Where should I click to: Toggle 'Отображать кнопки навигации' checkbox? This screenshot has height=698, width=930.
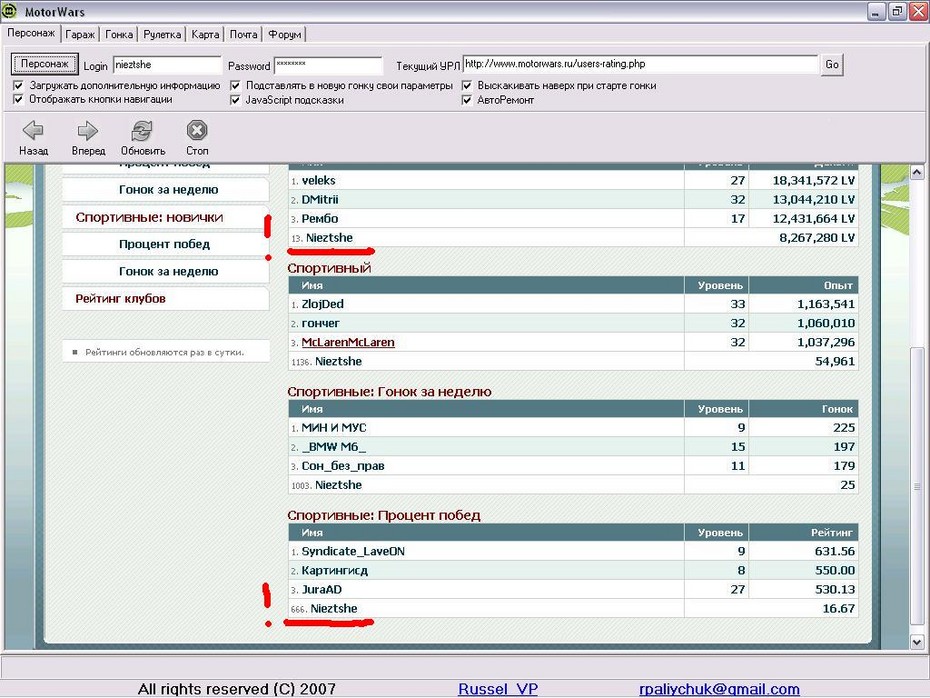point(18,99)
